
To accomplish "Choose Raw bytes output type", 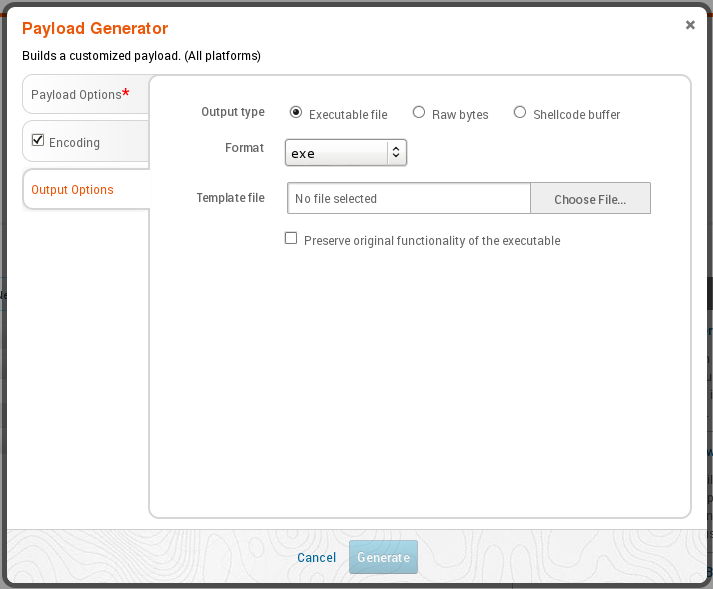I will (x=419, y=113).
